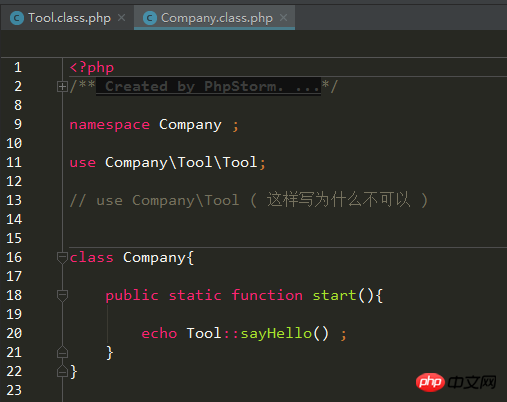Click the php Chinese site watermark logo
Viewport: 507px width, 402px height.
click(456, 382)
